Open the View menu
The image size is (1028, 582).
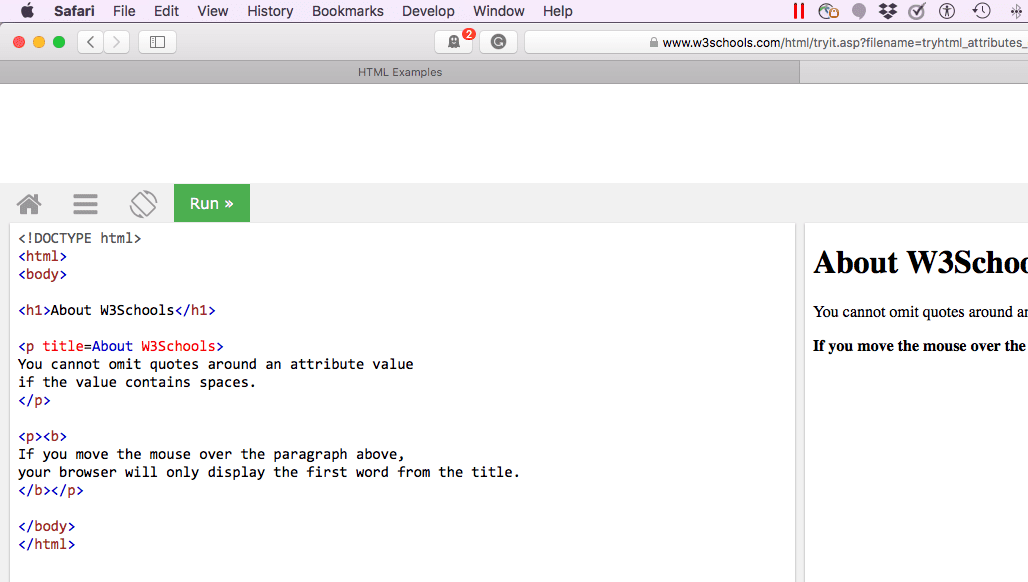coord(212,11)
